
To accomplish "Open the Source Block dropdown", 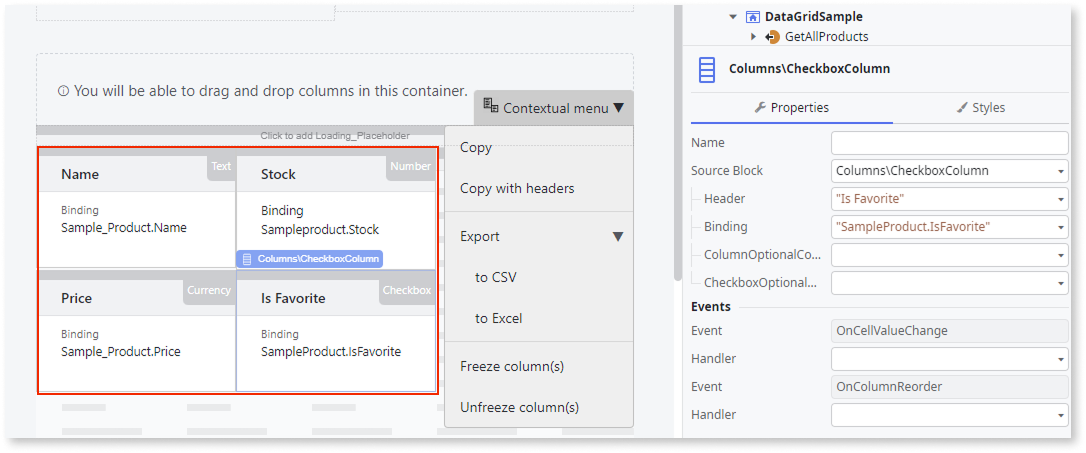I will (x=1062, y=171).
